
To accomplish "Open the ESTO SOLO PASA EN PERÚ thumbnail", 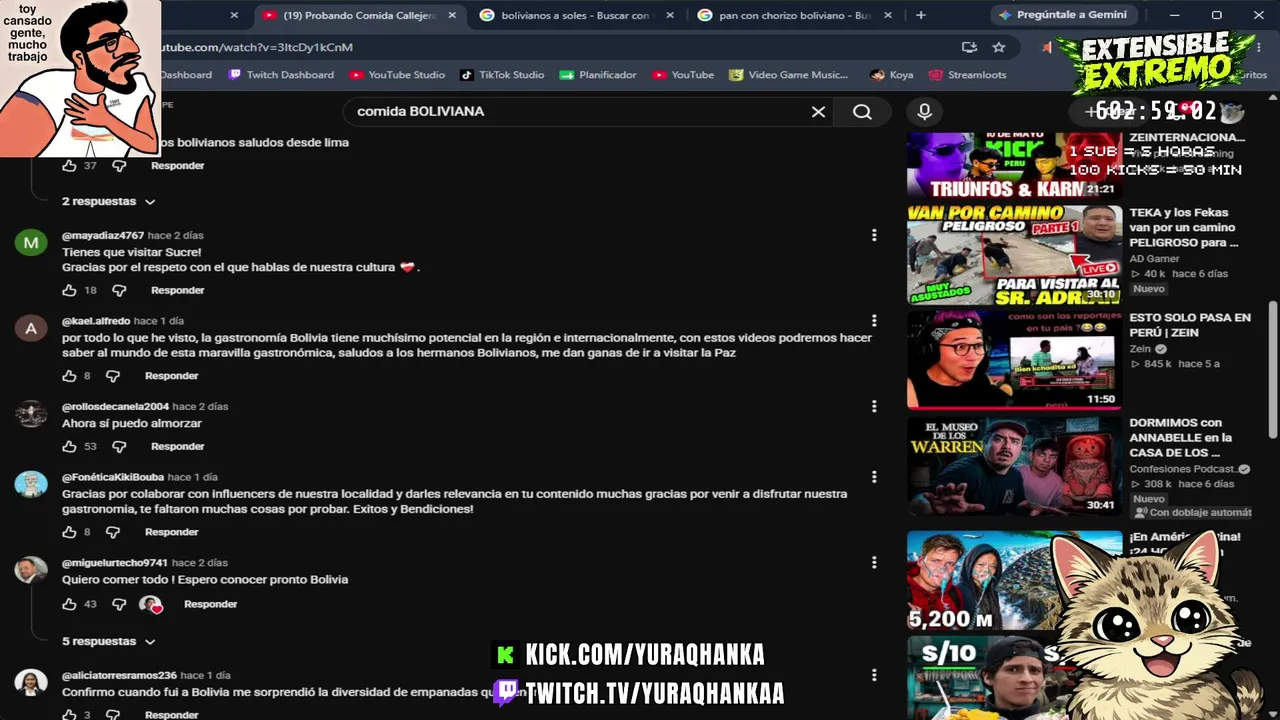I will (1014, 359).
